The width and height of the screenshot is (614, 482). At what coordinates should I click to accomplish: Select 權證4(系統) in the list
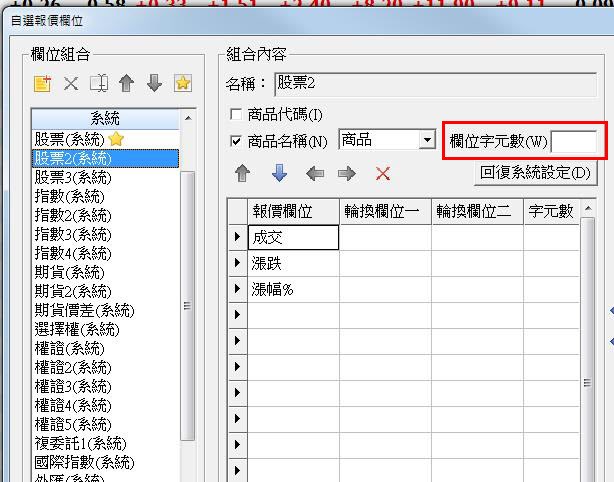105,405
